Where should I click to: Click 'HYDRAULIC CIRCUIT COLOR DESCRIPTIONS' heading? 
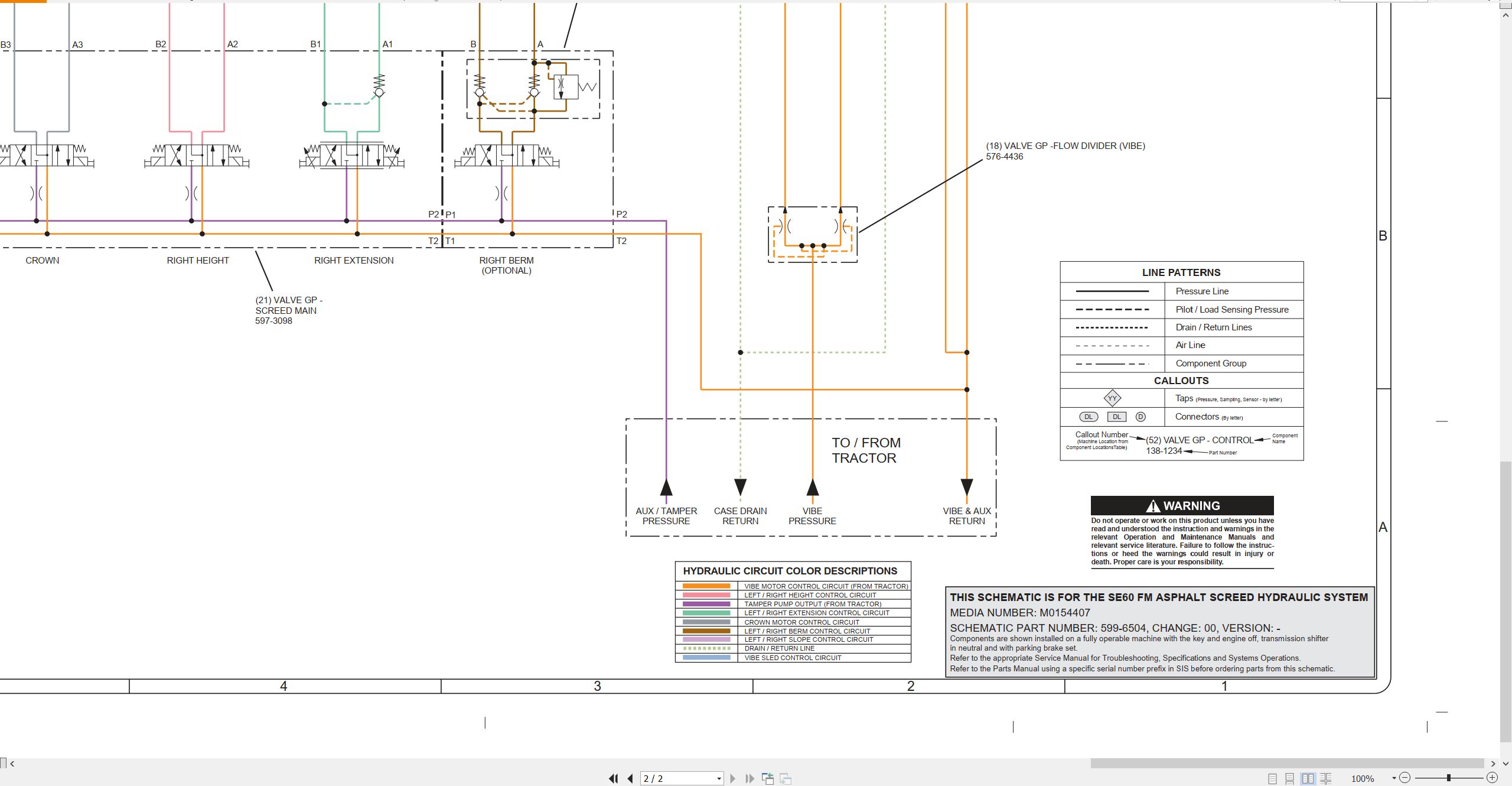click(790, 571)
